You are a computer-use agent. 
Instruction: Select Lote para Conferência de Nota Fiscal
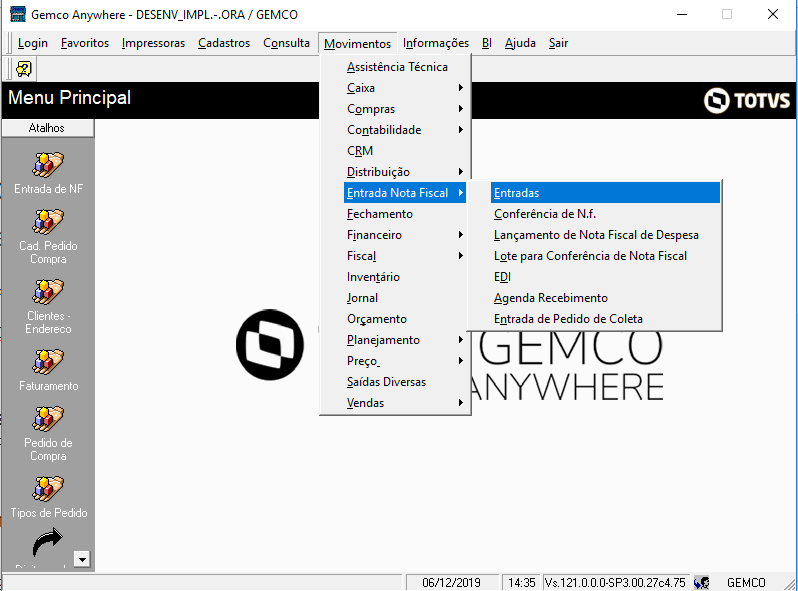(x=605, y=256)
